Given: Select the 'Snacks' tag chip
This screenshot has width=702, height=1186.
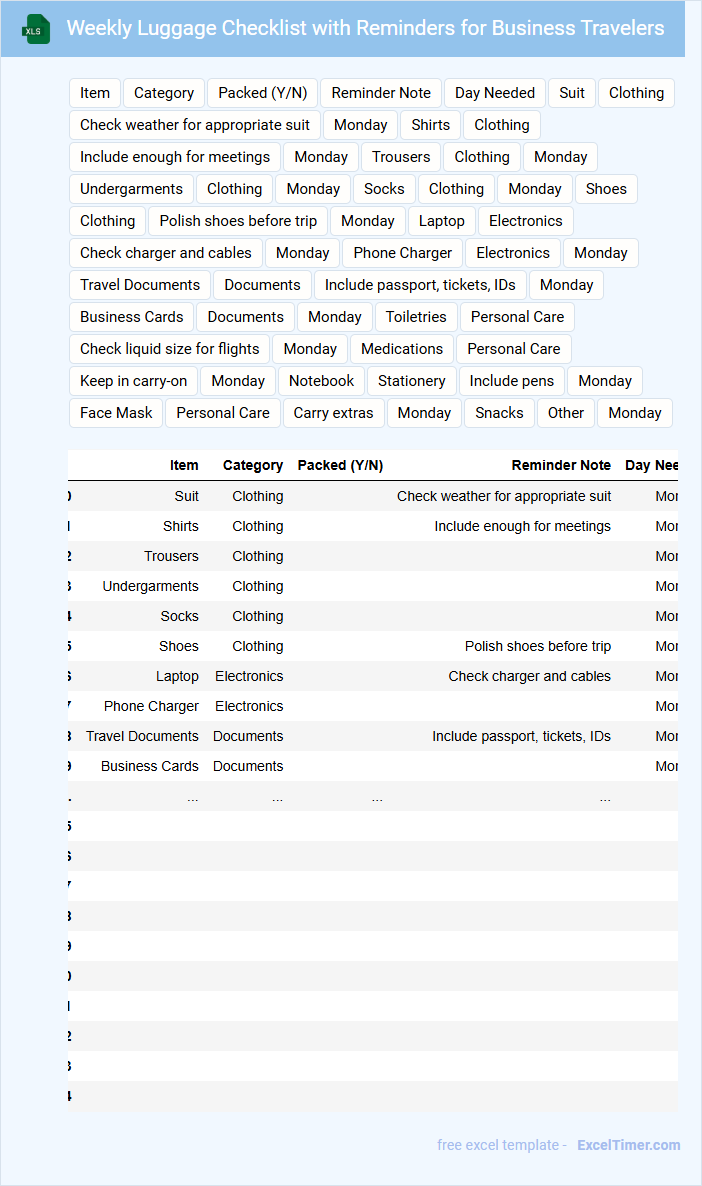Looking at the screenshot, I should [x=499, y=413].
